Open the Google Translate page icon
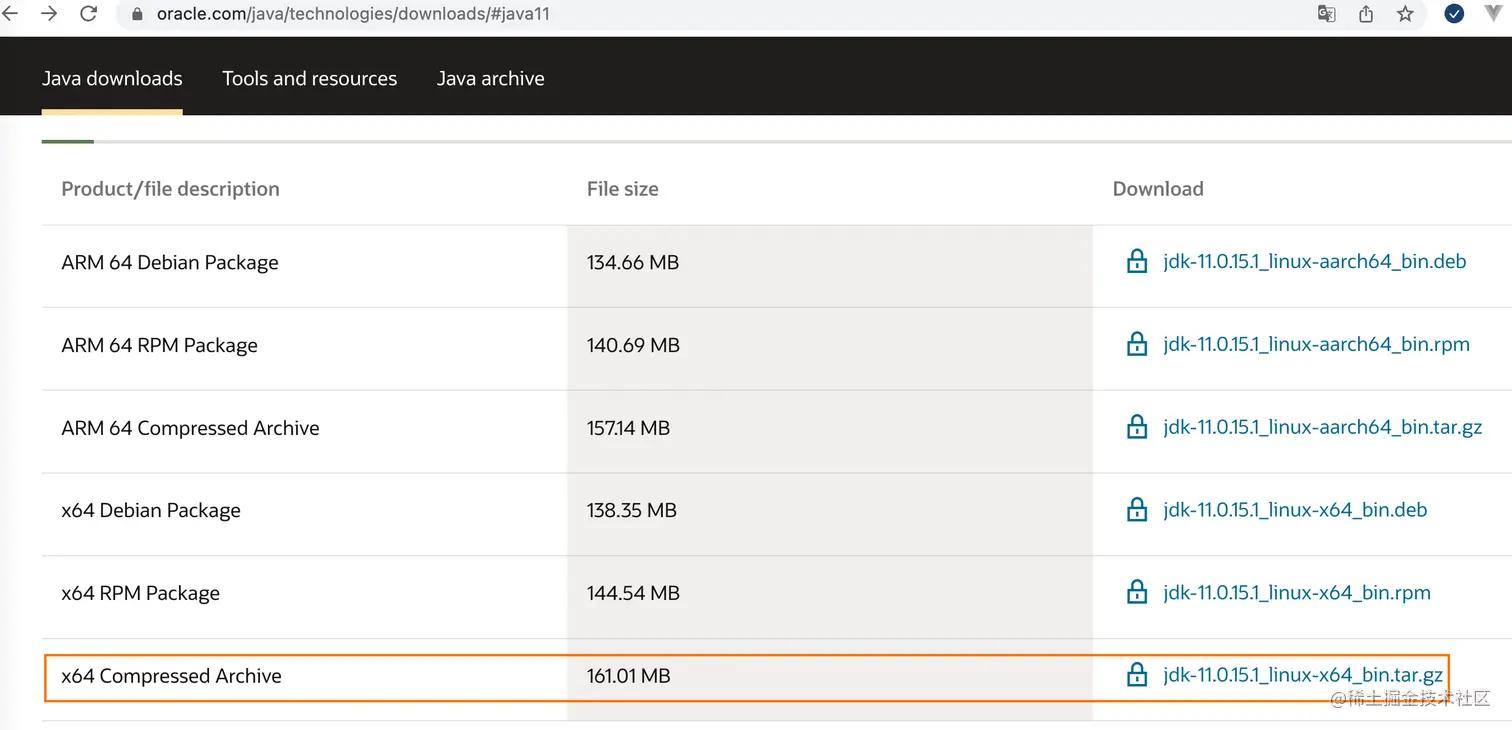This screenshot has width=1512, height=730. 1327,14
